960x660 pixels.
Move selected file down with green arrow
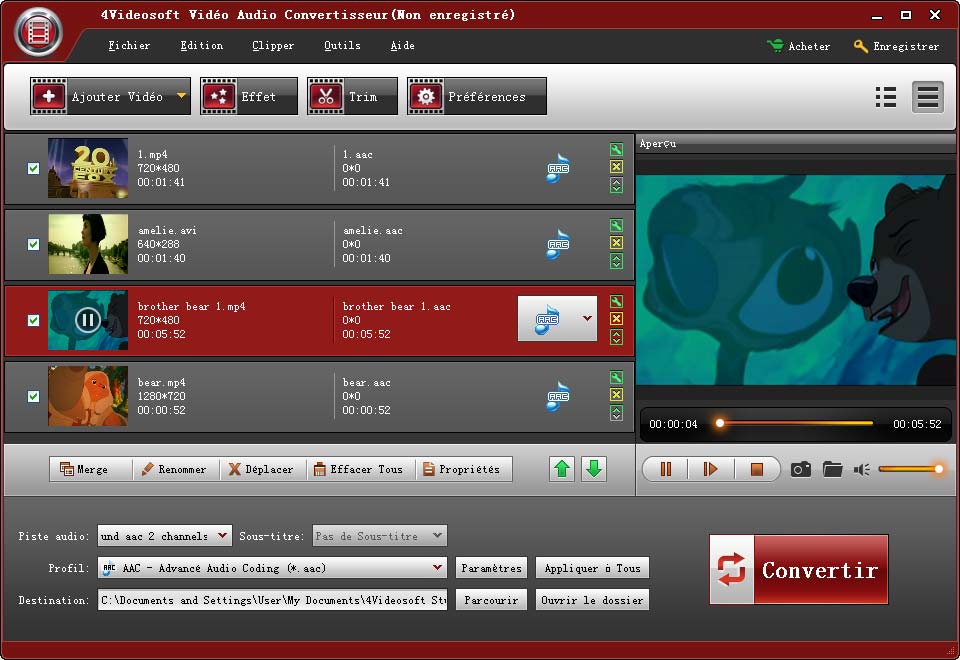click(x=594, y=469)
